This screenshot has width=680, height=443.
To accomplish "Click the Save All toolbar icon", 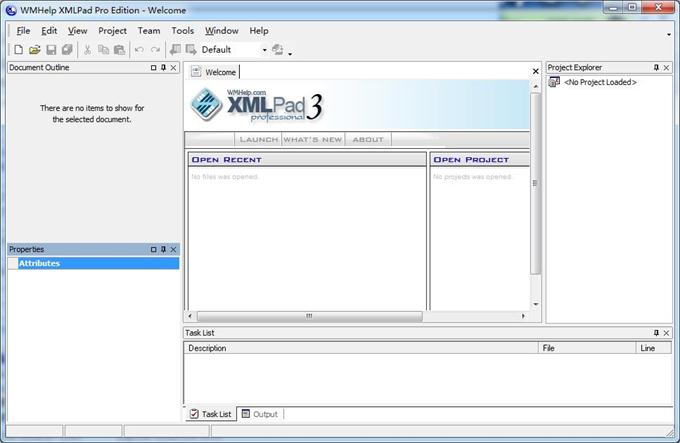I will 67,50.
